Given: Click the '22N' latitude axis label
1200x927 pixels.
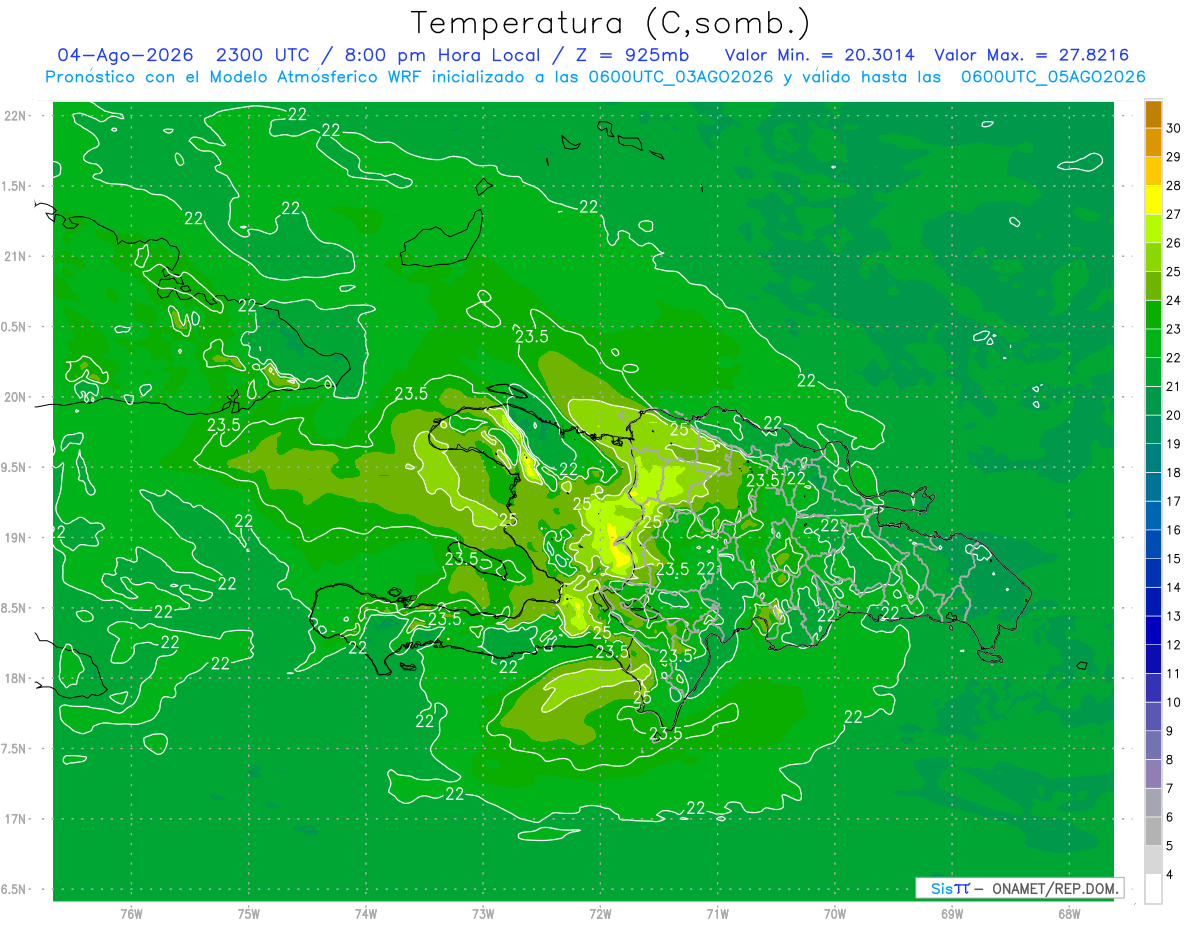Looking at the screenshot, I should tap(16, 116).
